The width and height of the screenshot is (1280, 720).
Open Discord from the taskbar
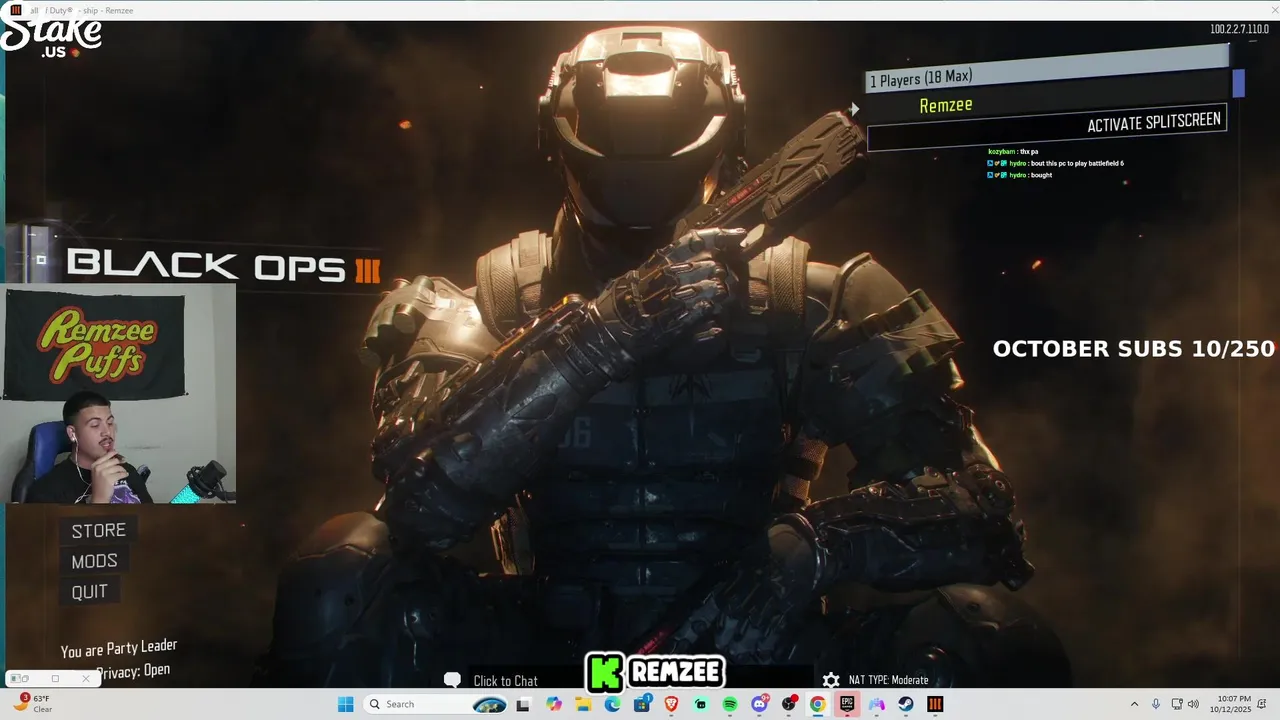tap(760, 704)
